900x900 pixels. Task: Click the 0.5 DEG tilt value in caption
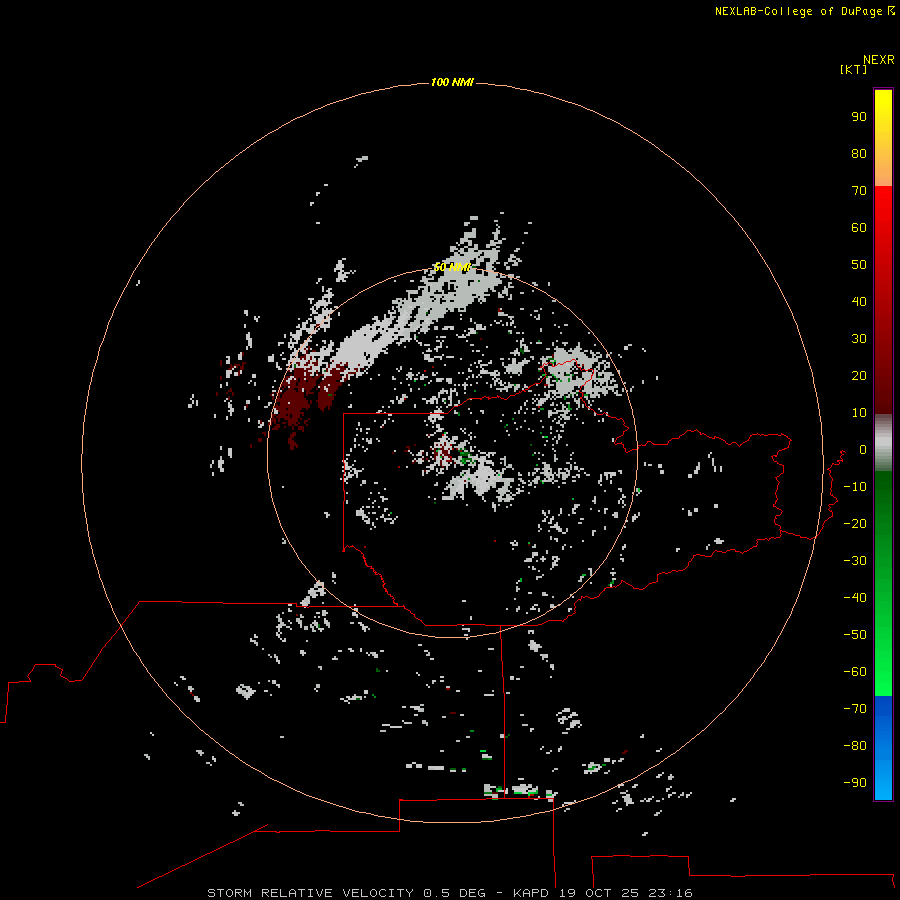tap(454, 893)
